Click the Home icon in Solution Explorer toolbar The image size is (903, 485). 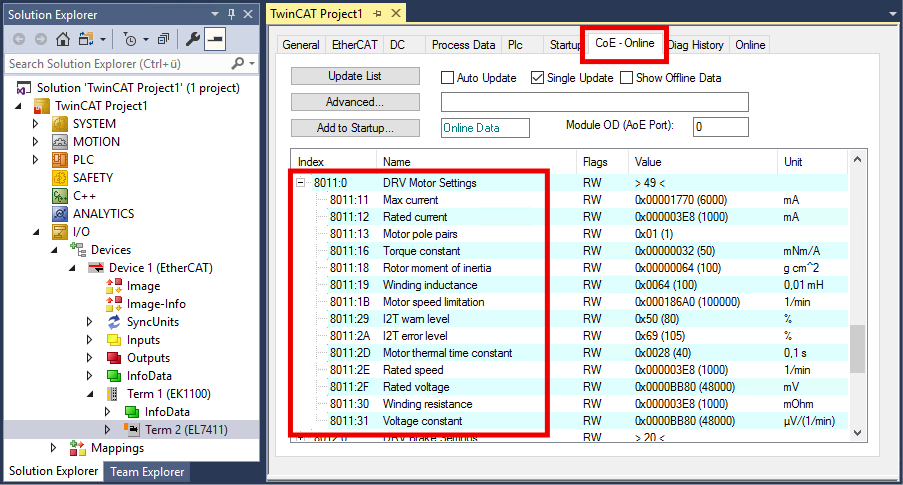[63, 39]
